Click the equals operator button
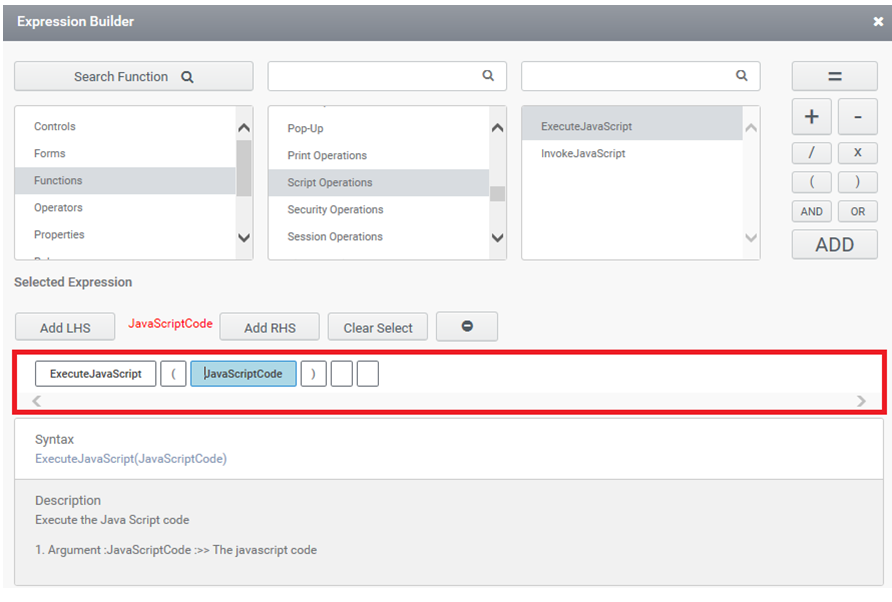Screen dimensions: 892x602 pyautogui.click(x=834, y=77)
